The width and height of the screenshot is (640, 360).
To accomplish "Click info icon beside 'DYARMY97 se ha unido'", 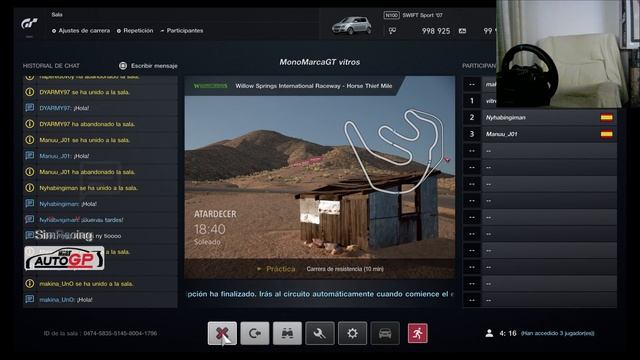I will [x=29, y=92].
